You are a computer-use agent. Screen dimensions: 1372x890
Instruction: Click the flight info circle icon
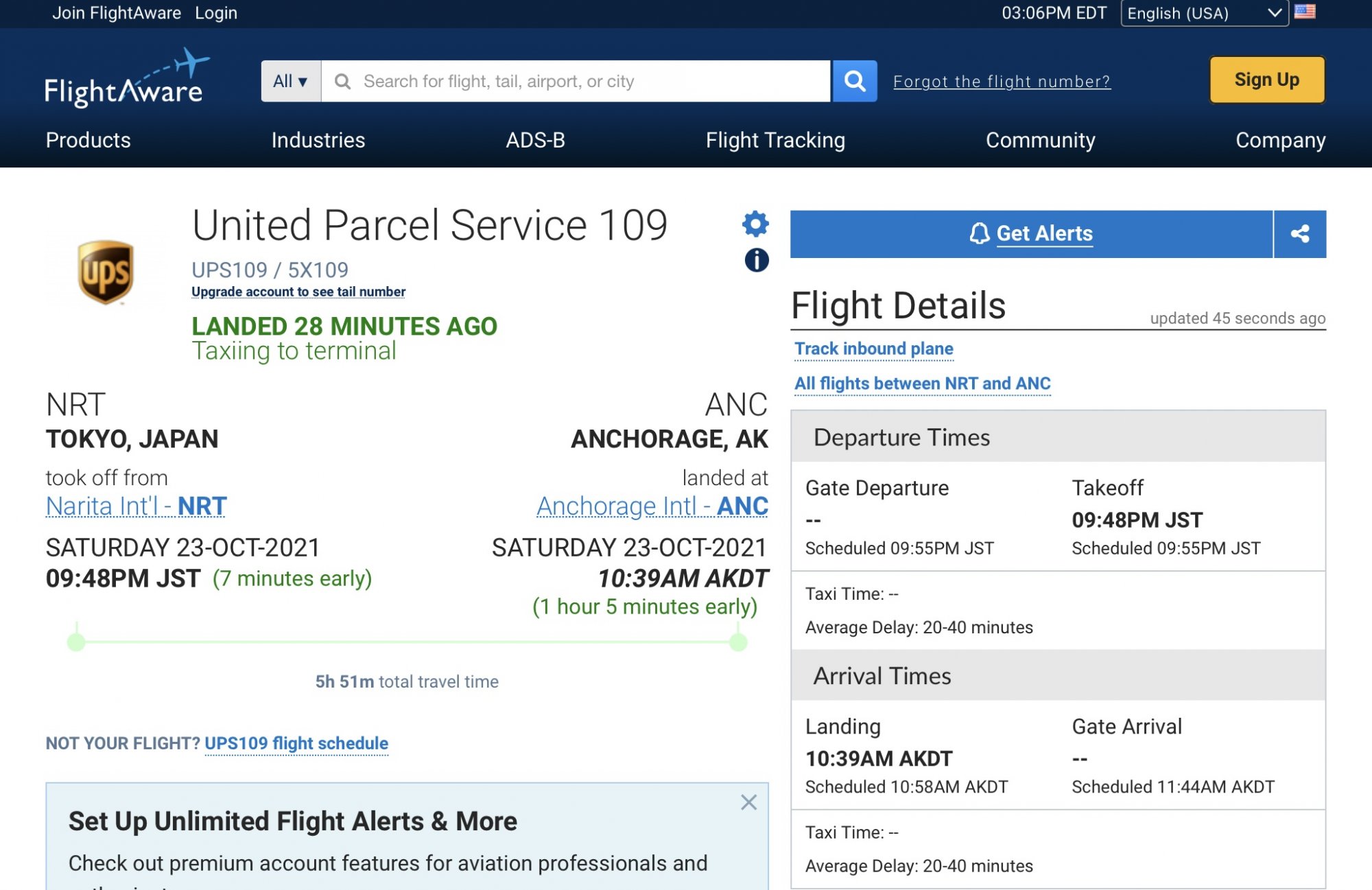point(756,260)
